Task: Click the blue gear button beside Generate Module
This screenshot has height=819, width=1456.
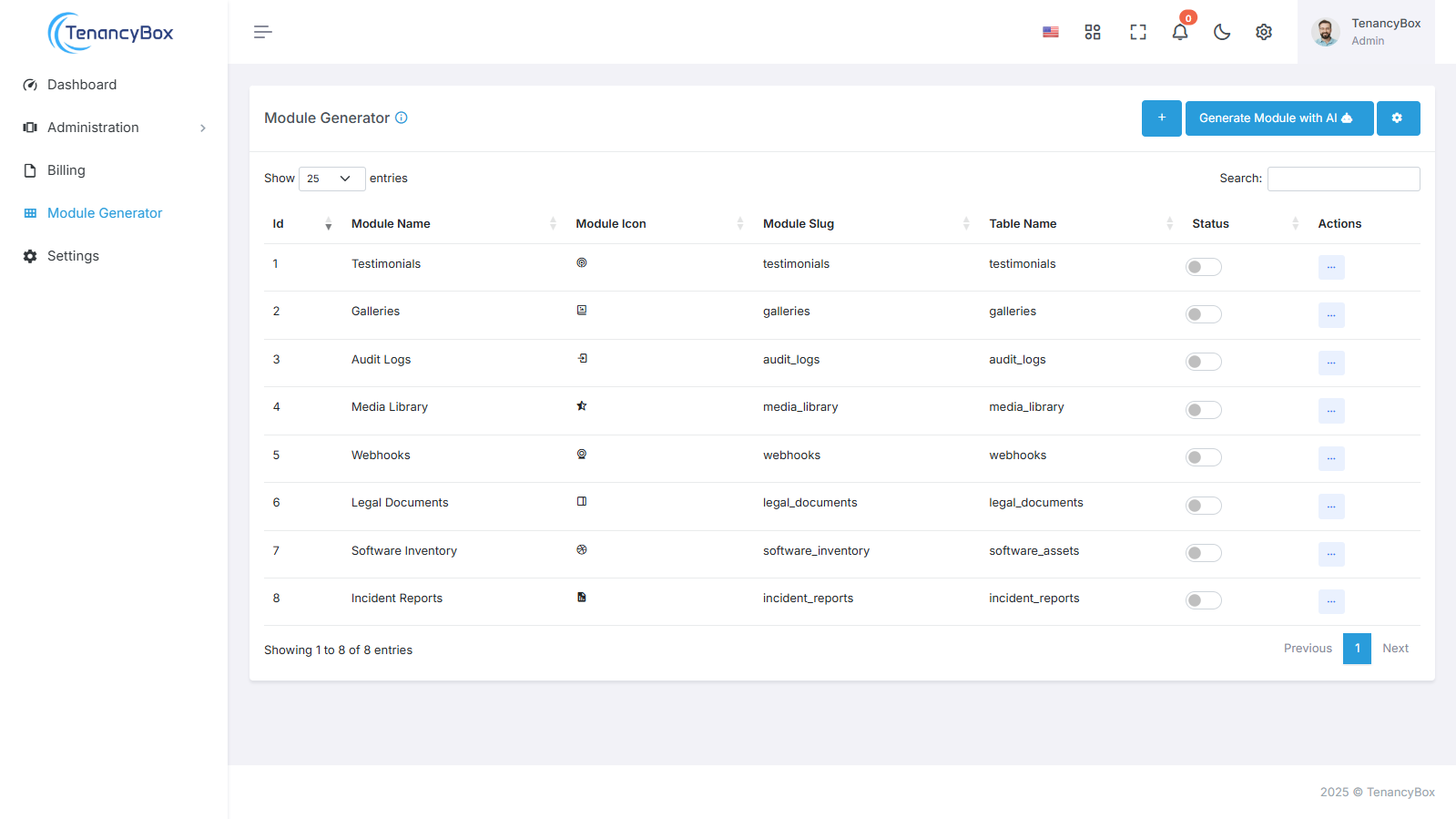Action: pos(1398,118)
